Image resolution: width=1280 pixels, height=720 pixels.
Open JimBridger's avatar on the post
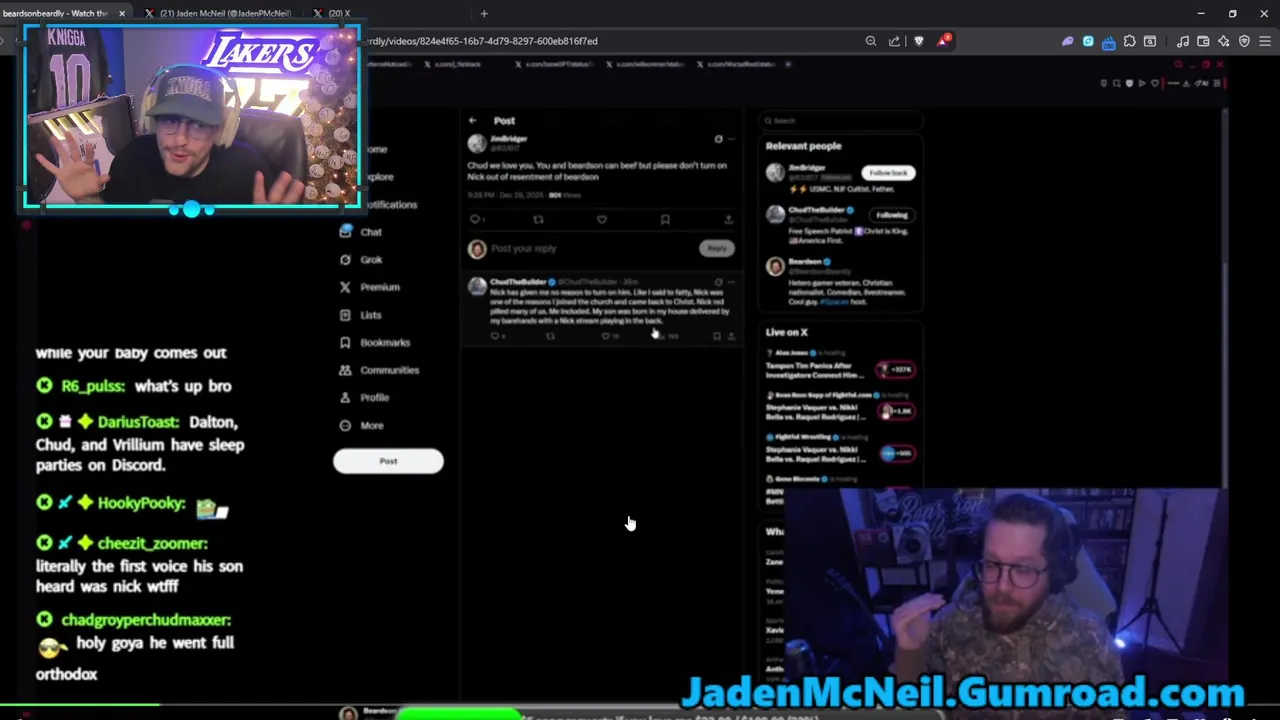pos(477,143)
